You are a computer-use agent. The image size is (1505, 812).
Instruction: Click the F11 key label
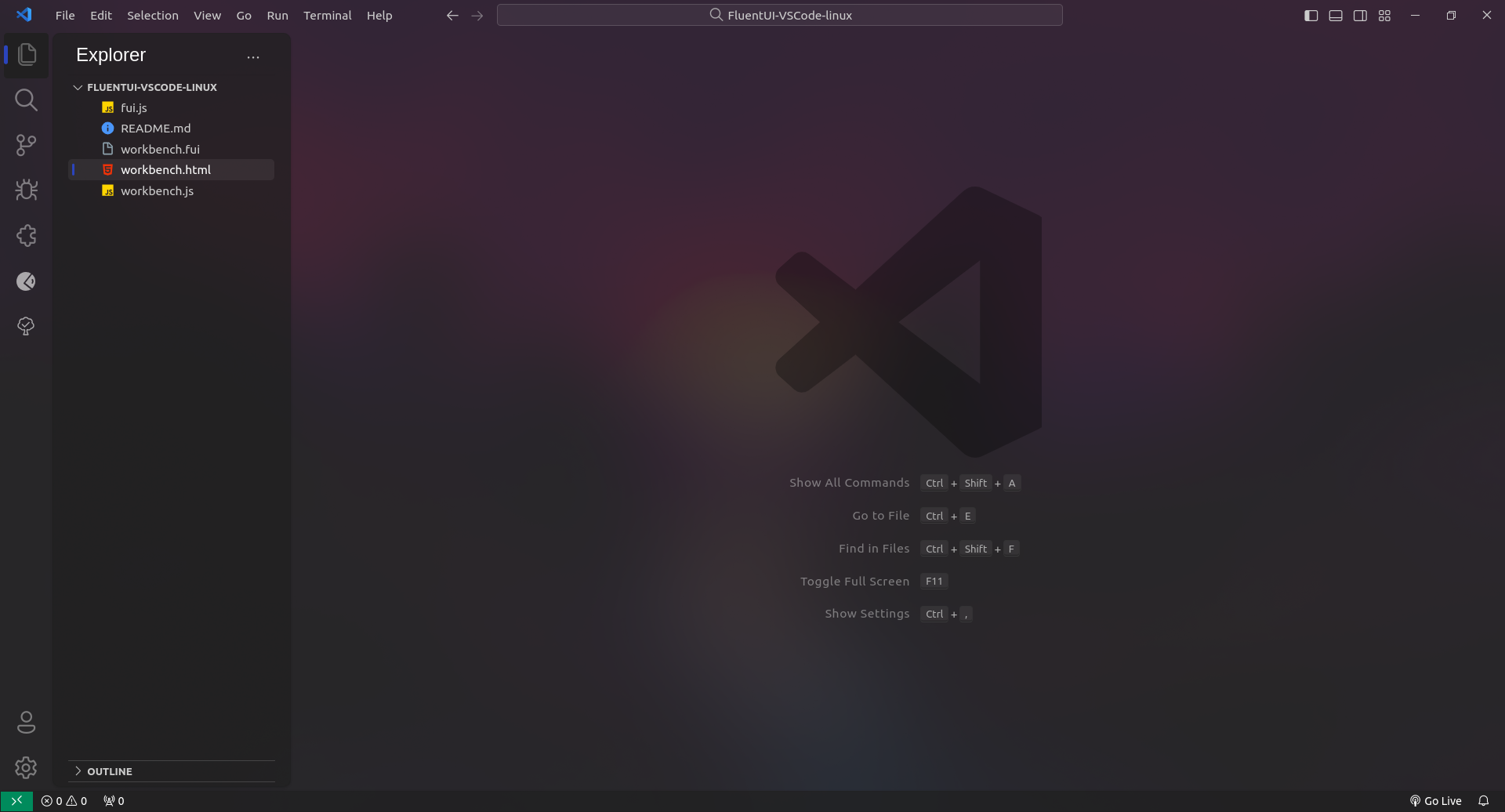(934, 582)
